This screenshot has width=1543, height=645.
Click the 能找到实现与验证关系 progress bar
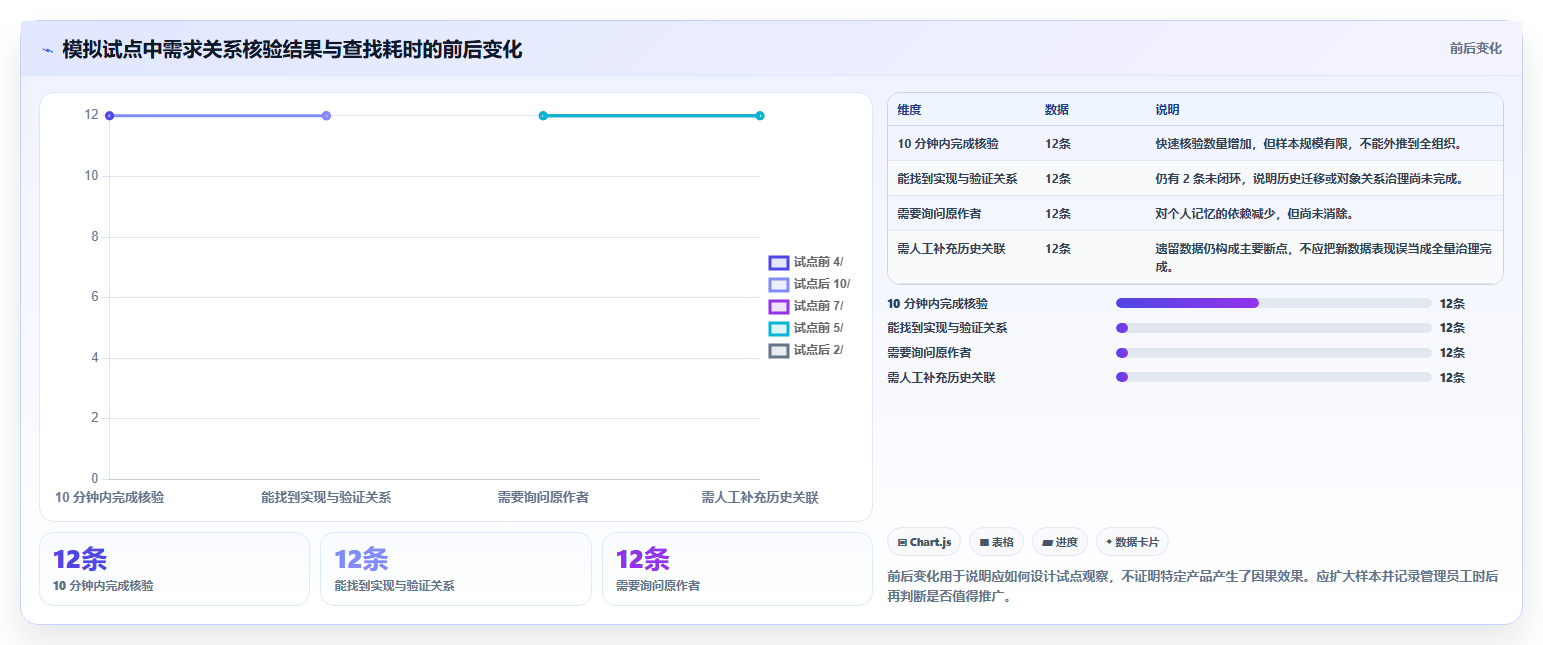[1274, 328]
